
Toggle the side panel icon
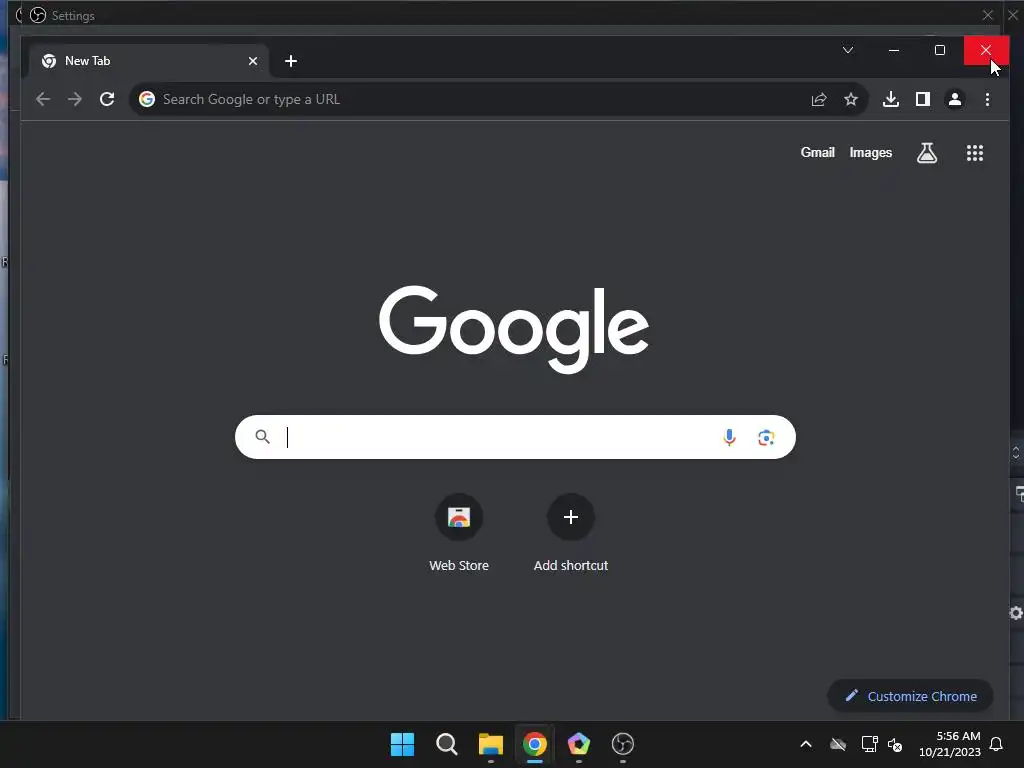click(x=923, y=99)
